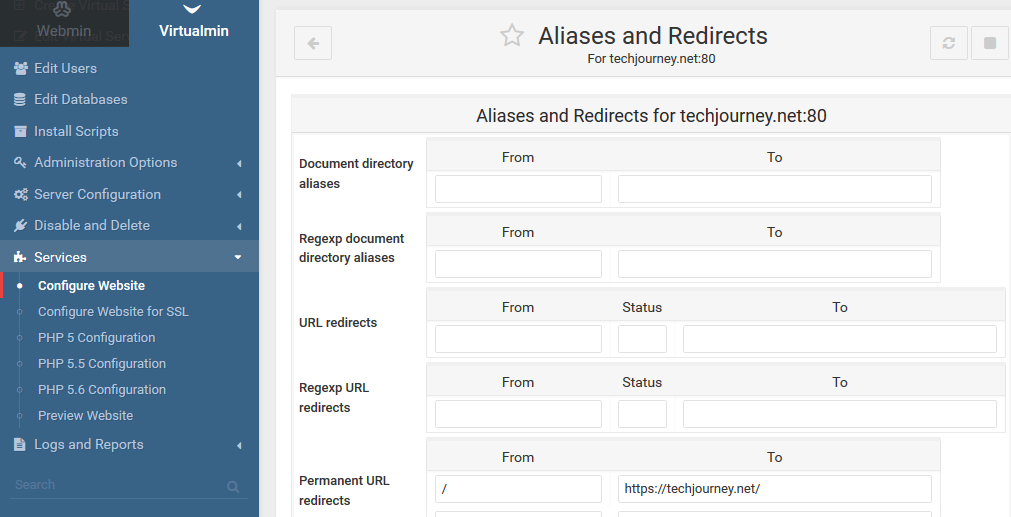1011x517 pixels.
Task: Expand Logs and Reports arrow
Action: [x=239, y=445]
